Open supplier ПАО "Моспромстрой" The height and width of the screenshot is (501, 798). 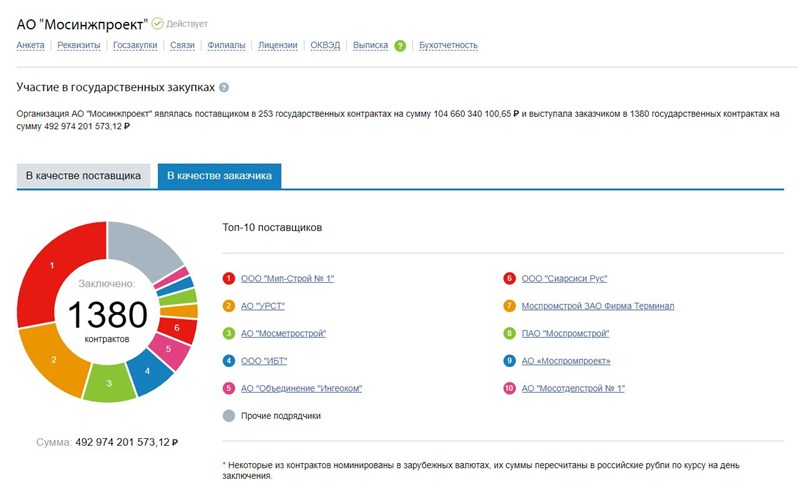(x=565, y=333)
